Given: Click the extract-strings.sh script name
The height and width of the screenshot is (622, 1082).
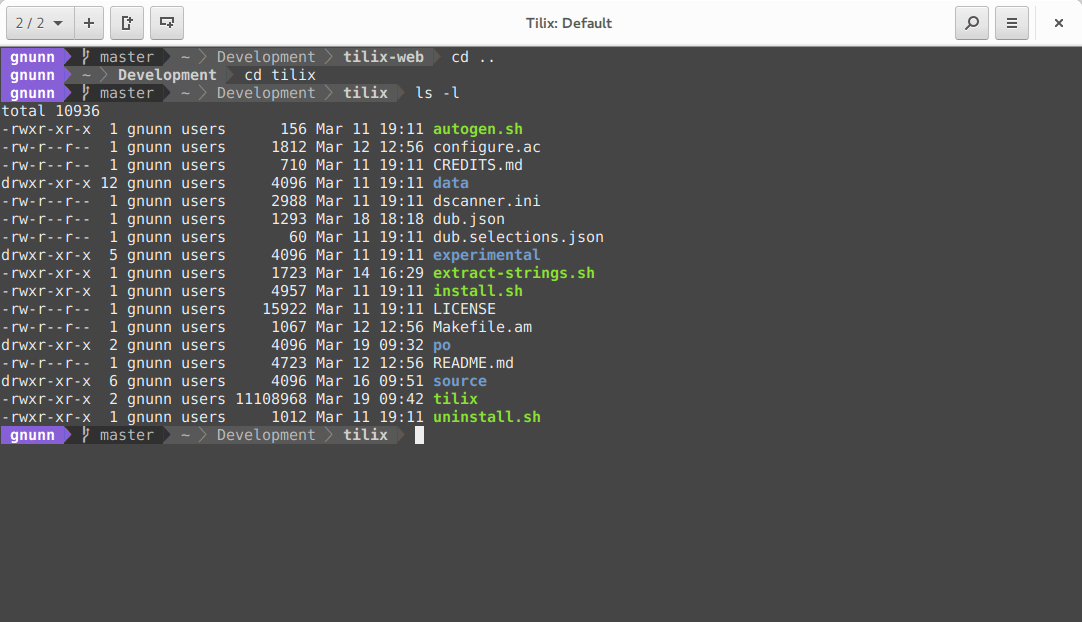Looking at the screenshot, I should 513,273.
